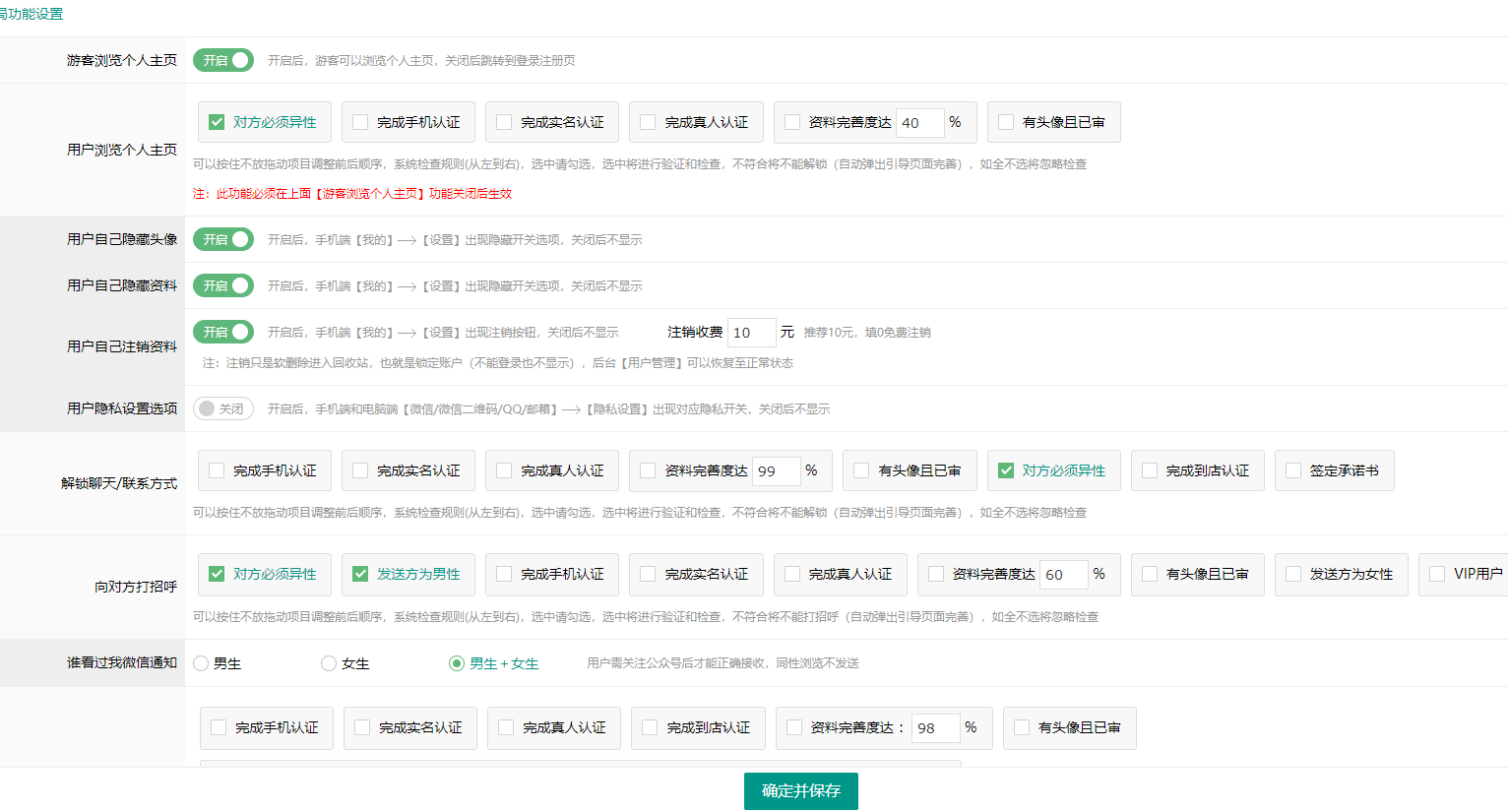
Task: Uncheck 发送方为男性 option
Action: [360, 574]
